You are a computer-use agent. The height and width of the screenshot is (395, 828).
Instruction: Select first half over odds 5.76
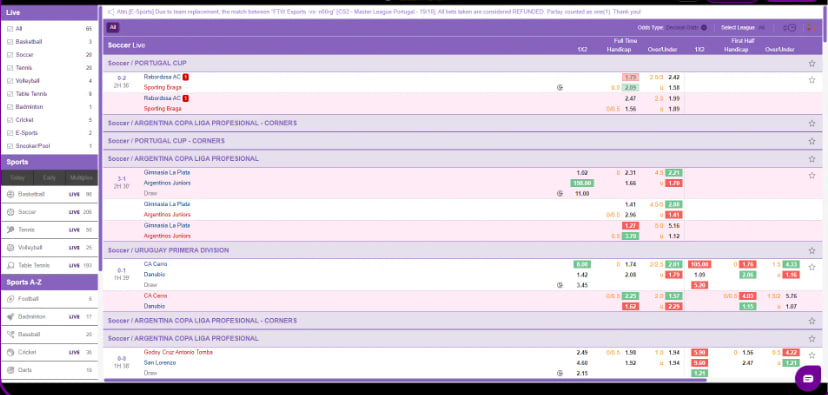(x=791, y=296)
